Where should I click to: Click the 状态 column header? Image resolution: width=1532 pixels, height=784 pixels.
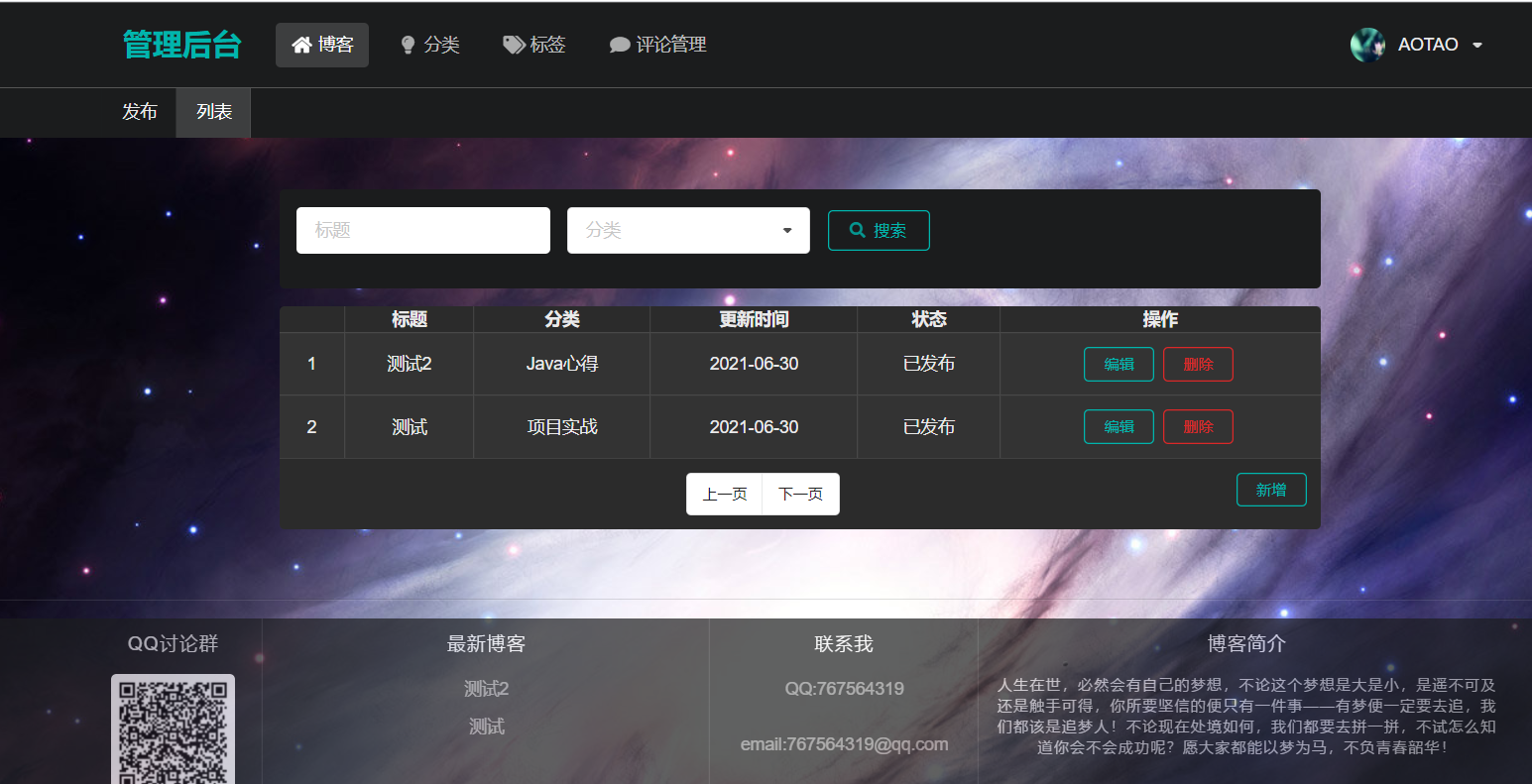929,319
